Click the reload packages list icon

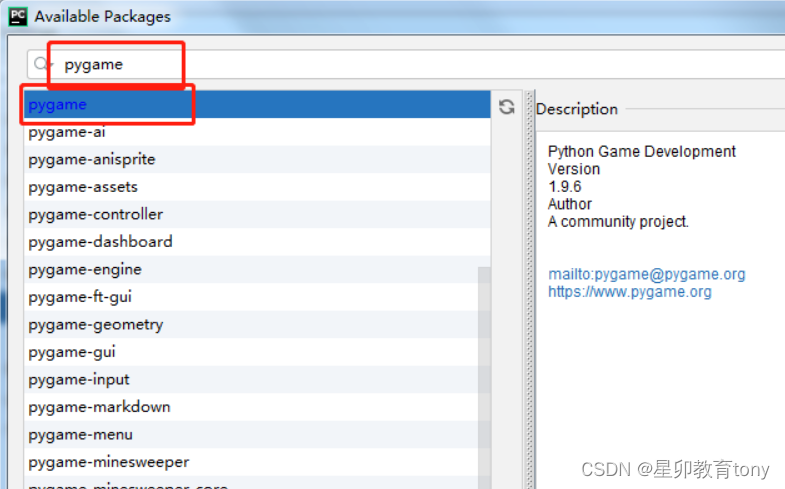pyautogui.click(x=507, y=107)
